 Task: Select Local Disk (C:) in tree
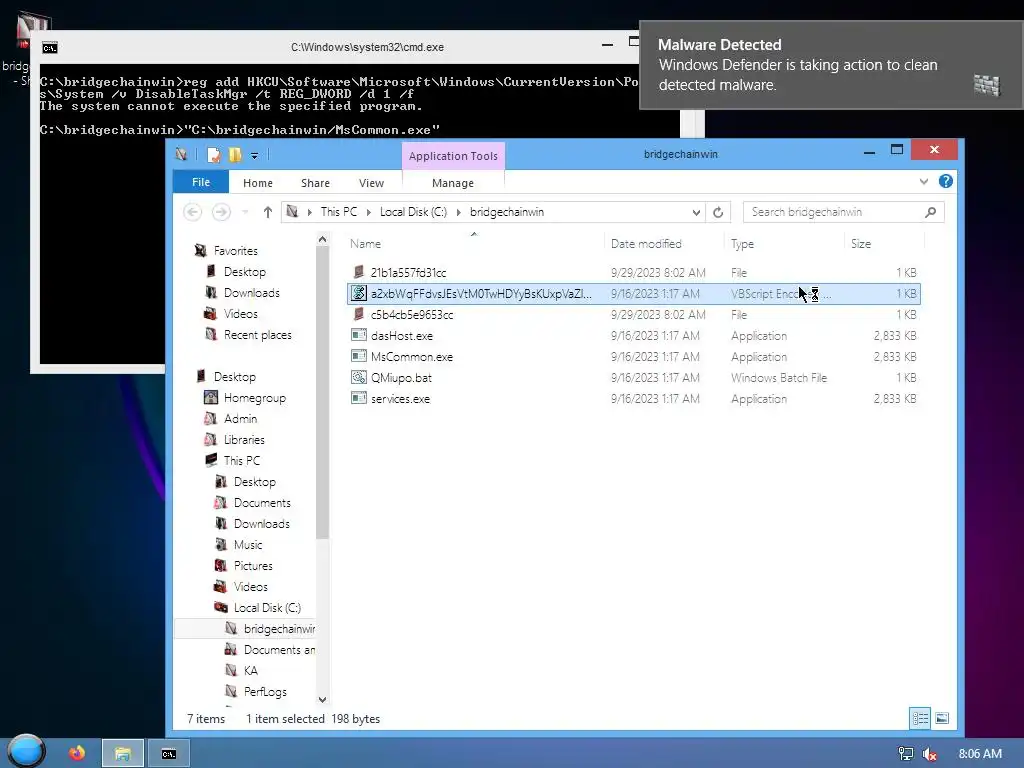(x=267, y=607)
